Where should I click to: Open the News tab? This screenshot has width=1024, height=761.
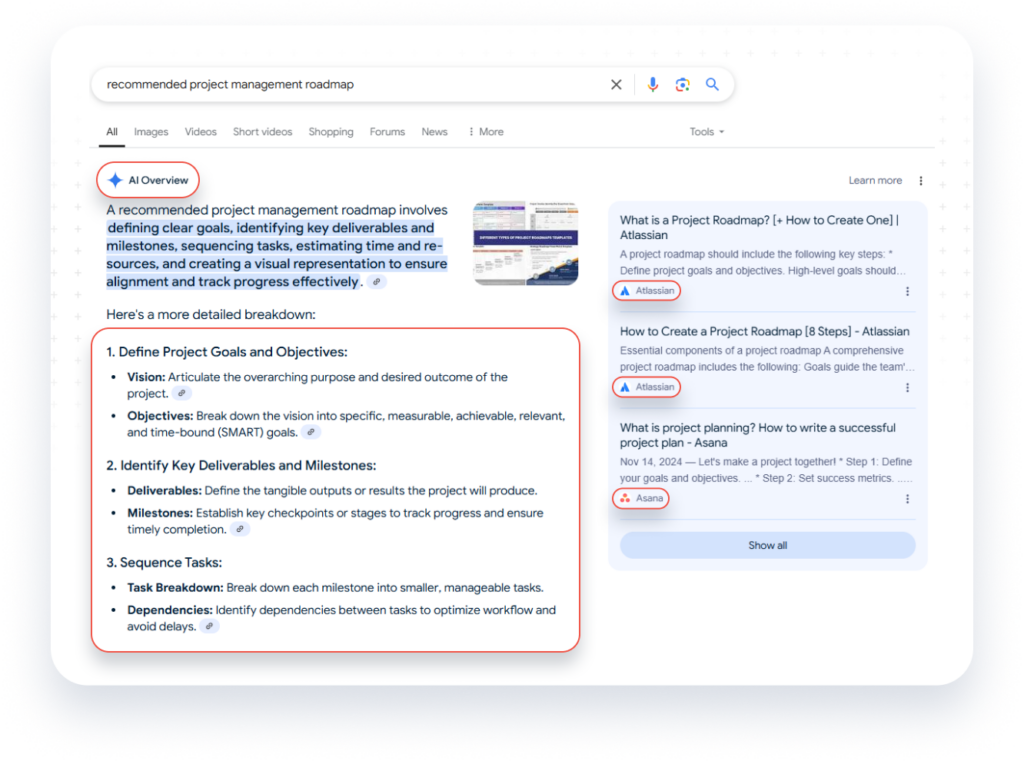434,132
